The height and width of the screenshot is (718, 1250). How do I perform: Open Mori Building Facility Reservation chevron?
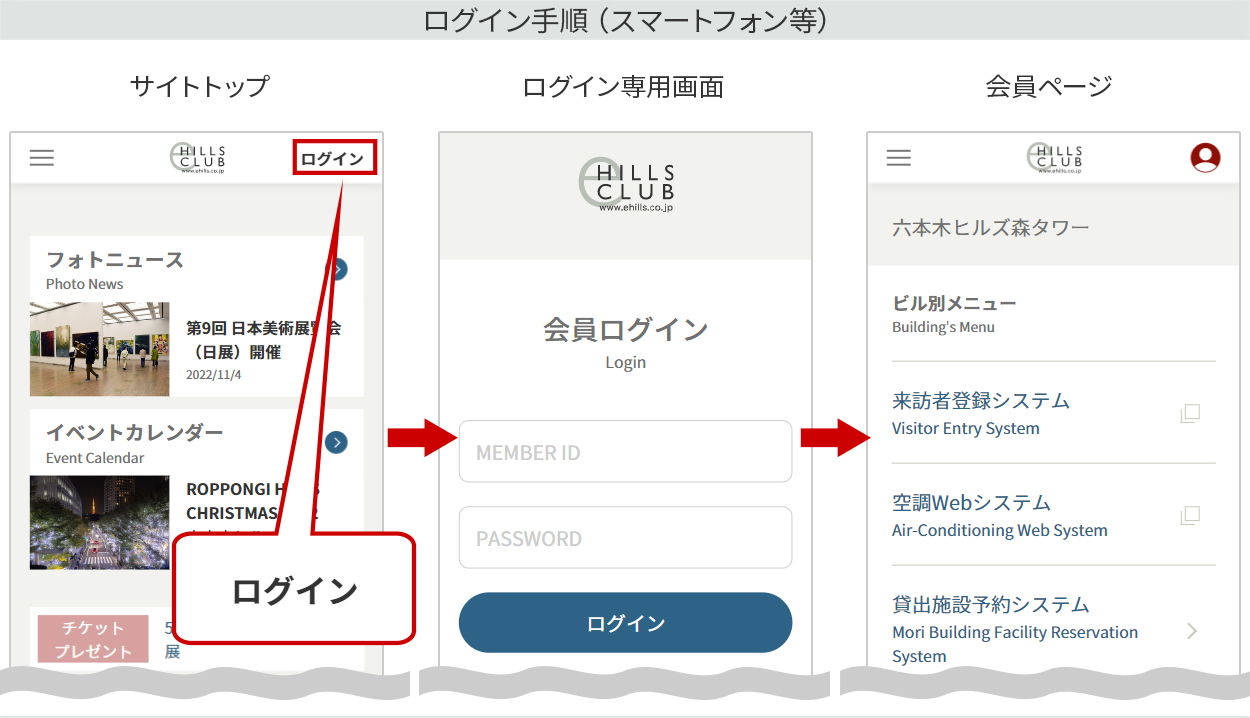[x=1191, y=631]
